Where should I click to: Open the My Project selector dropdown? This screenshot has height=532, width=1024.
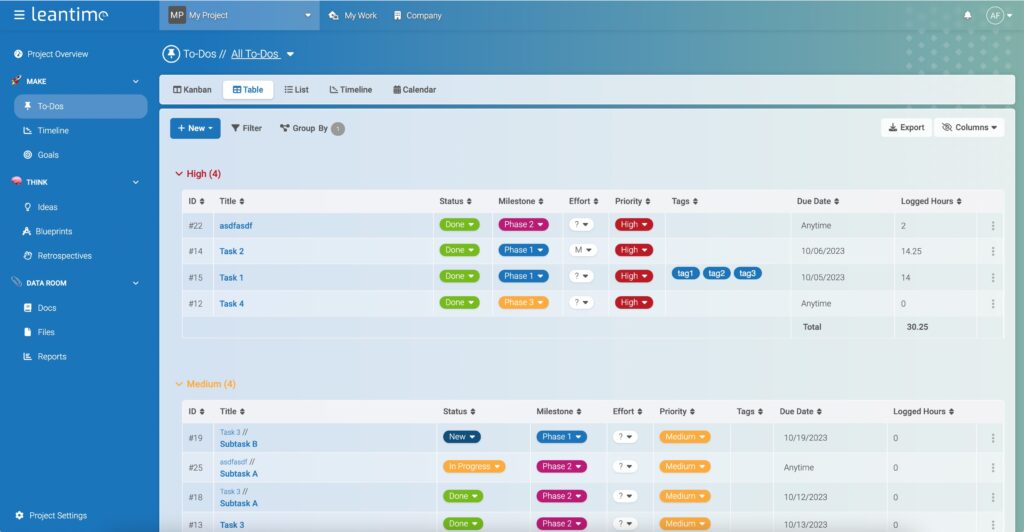[239, 16]
